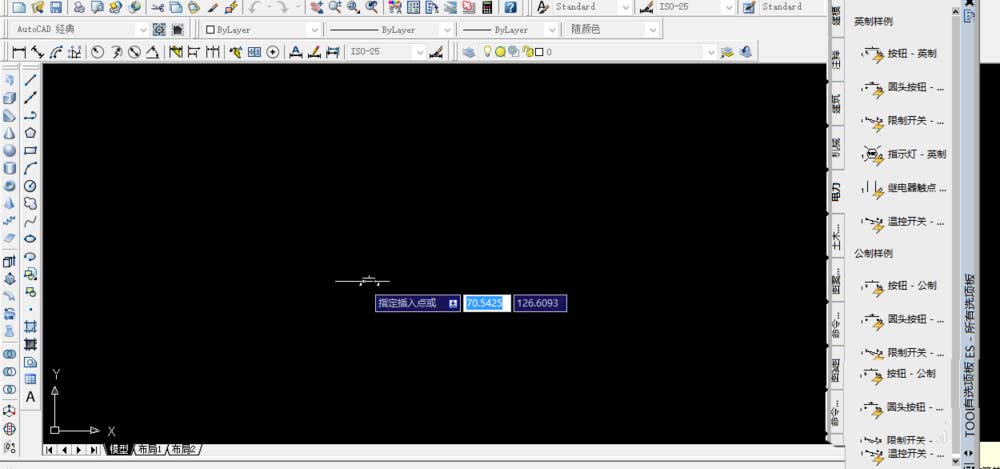Select the Linear dimension tool
Screen dimensions: 1000x469
[x=20, y=52]
